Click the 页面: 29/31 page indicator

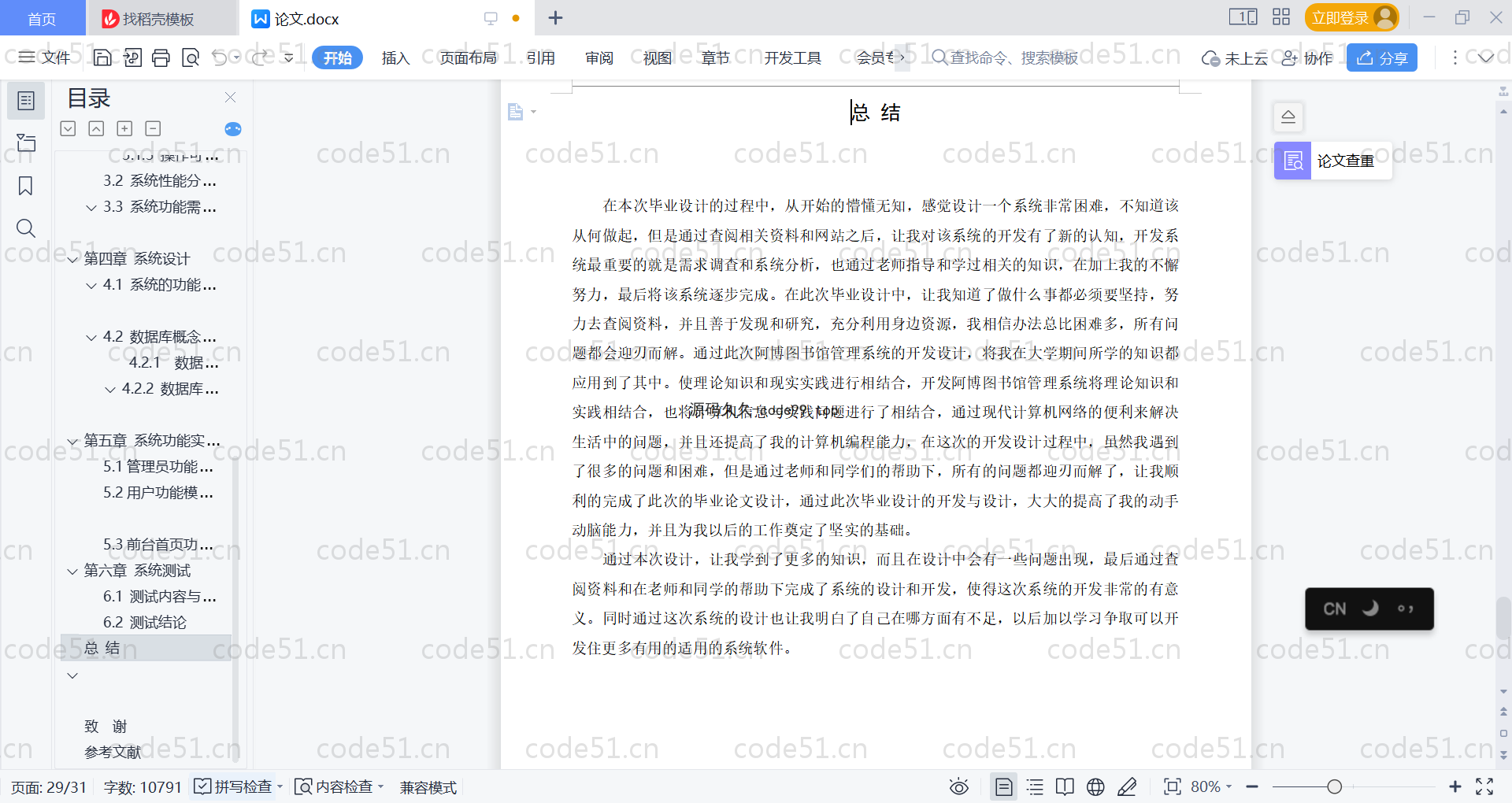49,787
